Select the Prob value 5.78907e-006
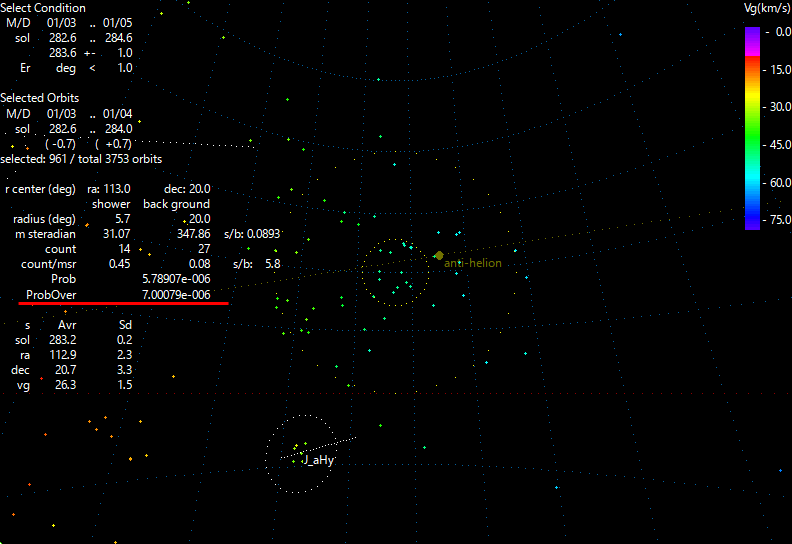Image resolution: width=792 pixels, height=544 pixels. (x=175, y=279)
